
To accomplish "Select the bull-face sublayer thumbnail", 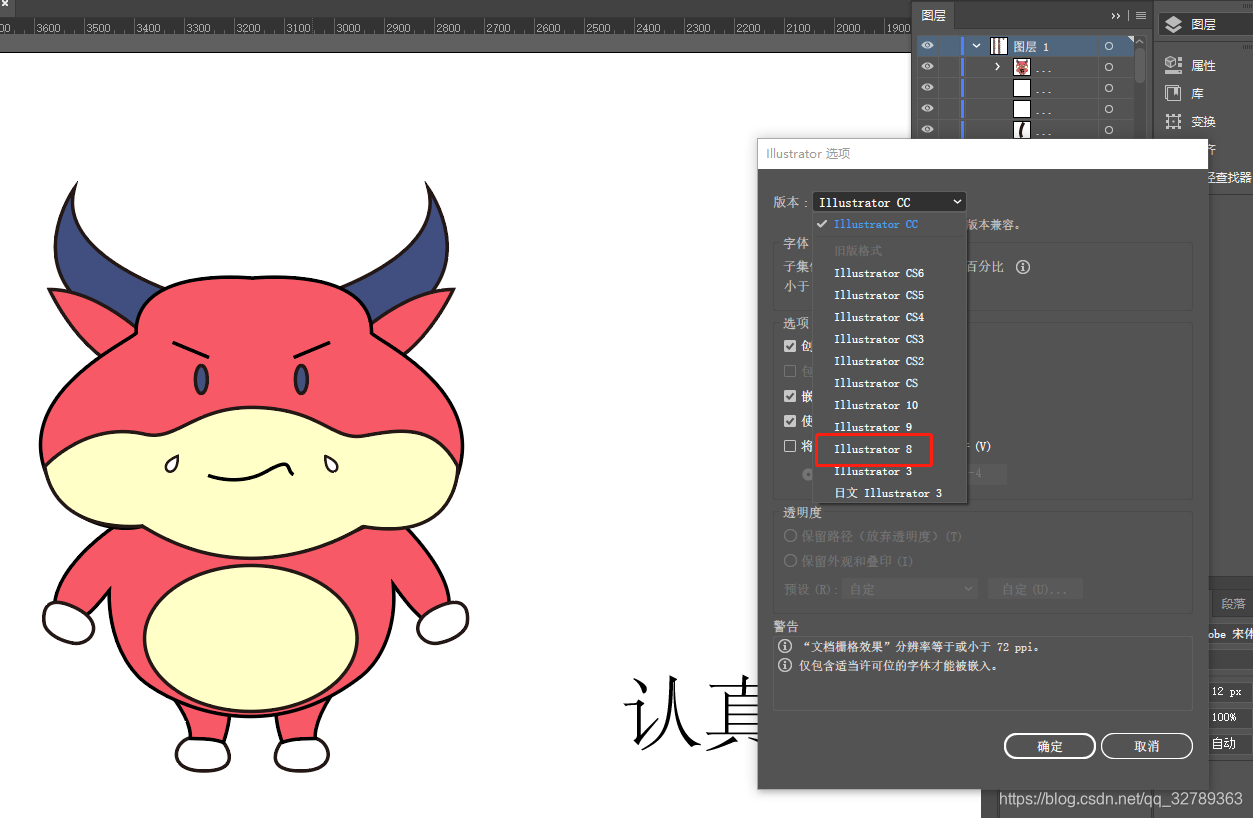I will pos(1022,67).
